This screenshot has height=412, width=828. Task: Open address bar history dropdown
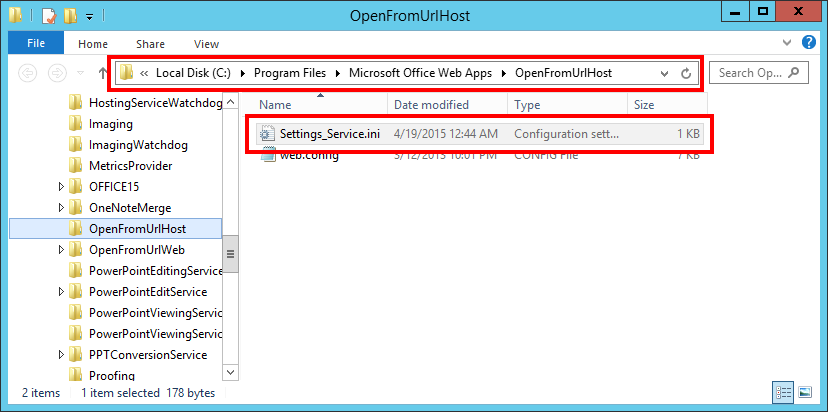[x=664, y=73]
